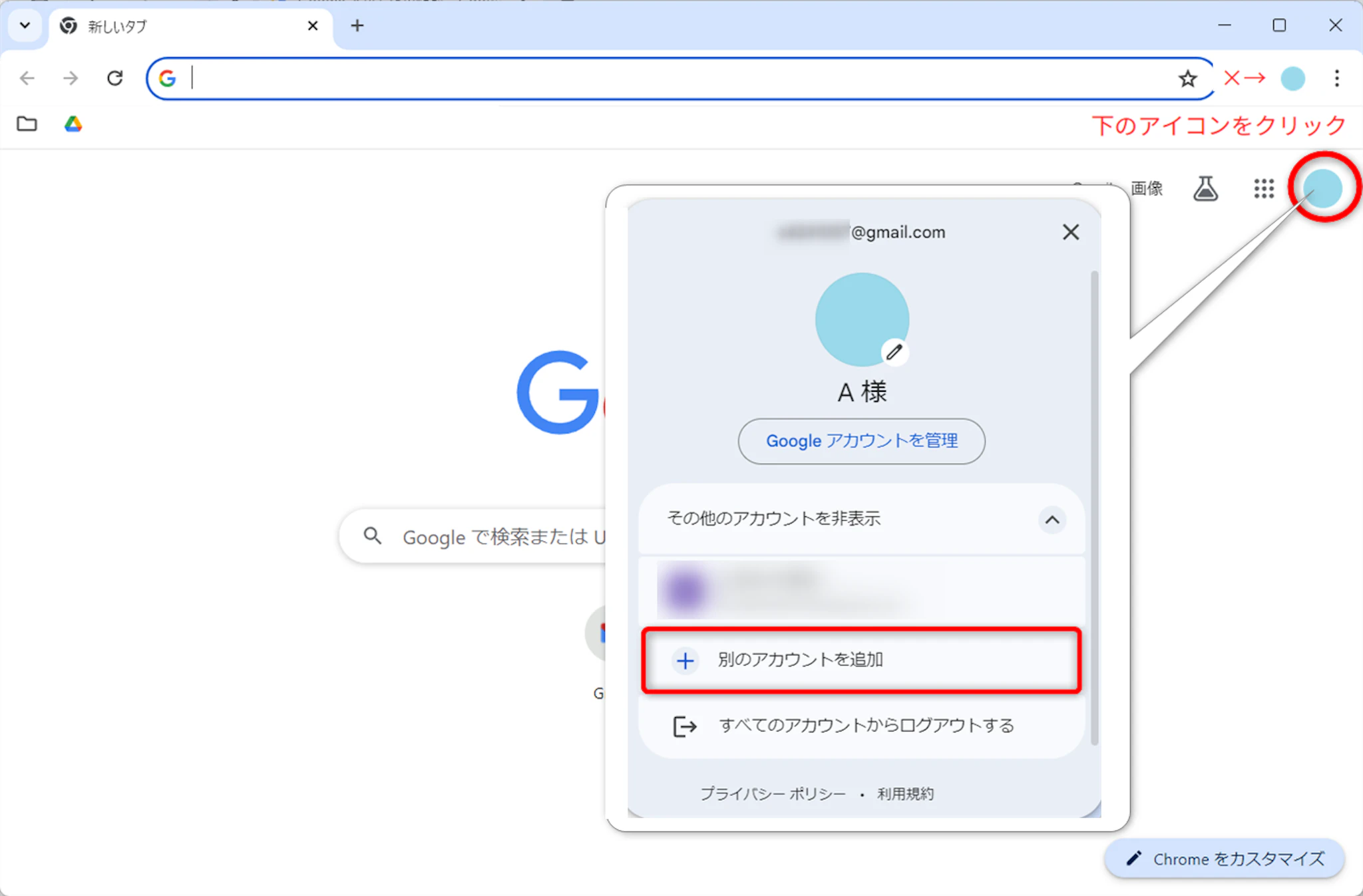Open the プライバシー ポリシー link
Image resolution: width=1363 pixels, height=896 pixels.
point(772,794)
